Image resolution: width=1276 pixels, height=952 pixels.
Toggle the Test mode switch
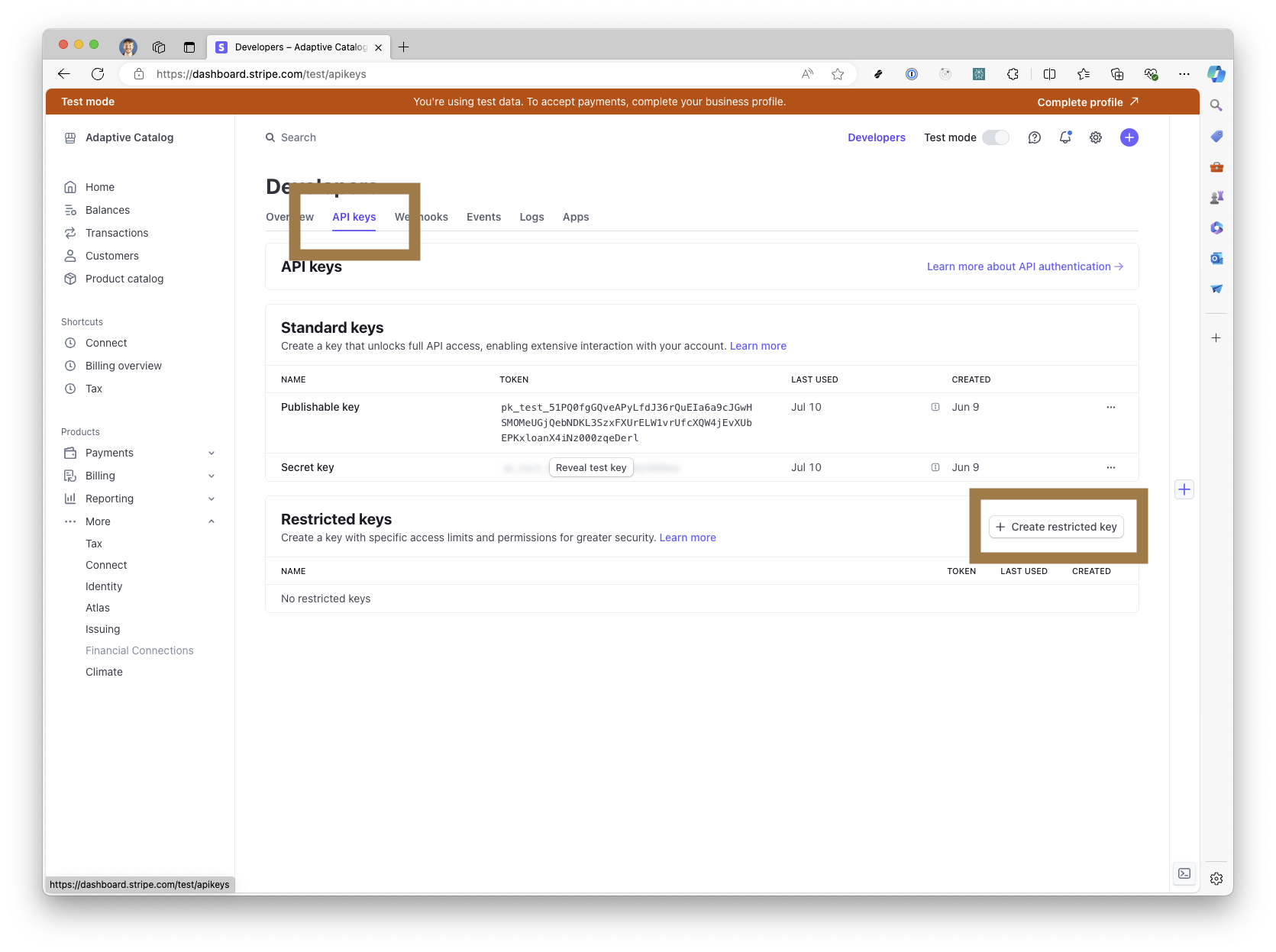(996, 137)
